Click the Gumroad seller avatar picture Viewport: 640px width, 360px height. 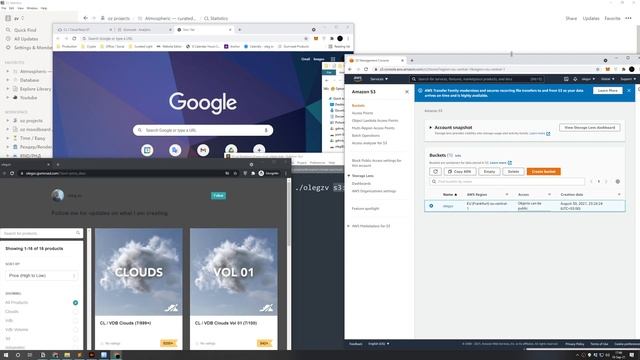click(58, 196)
